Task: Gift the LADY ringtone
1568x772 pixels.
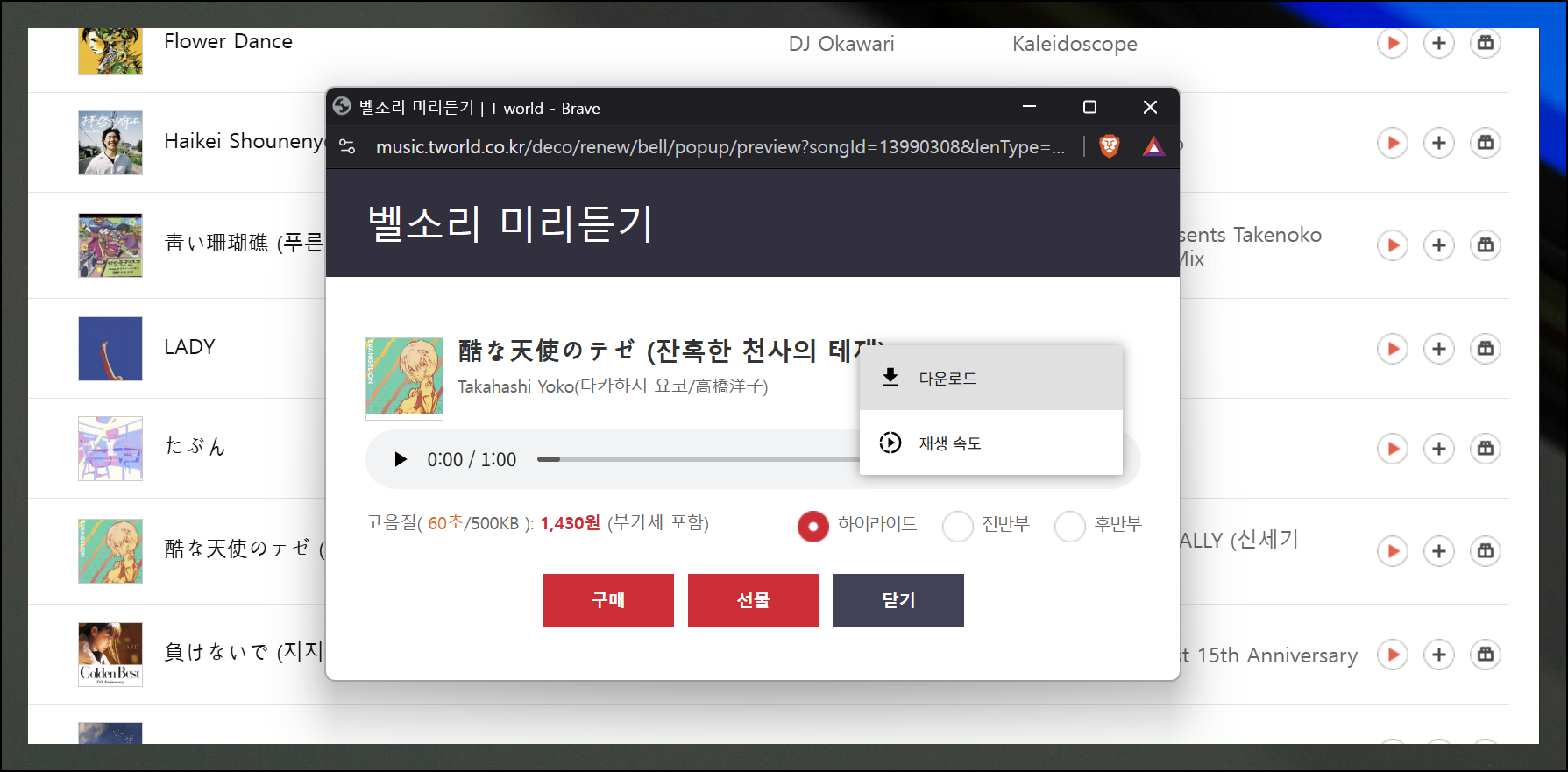Action: [1485, 349]
